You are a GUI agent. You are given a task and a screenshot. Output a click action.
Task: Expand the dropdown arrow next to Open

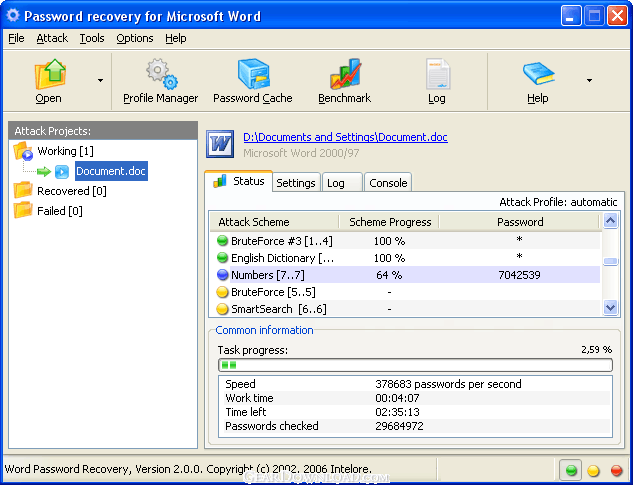tap(100, 80)
